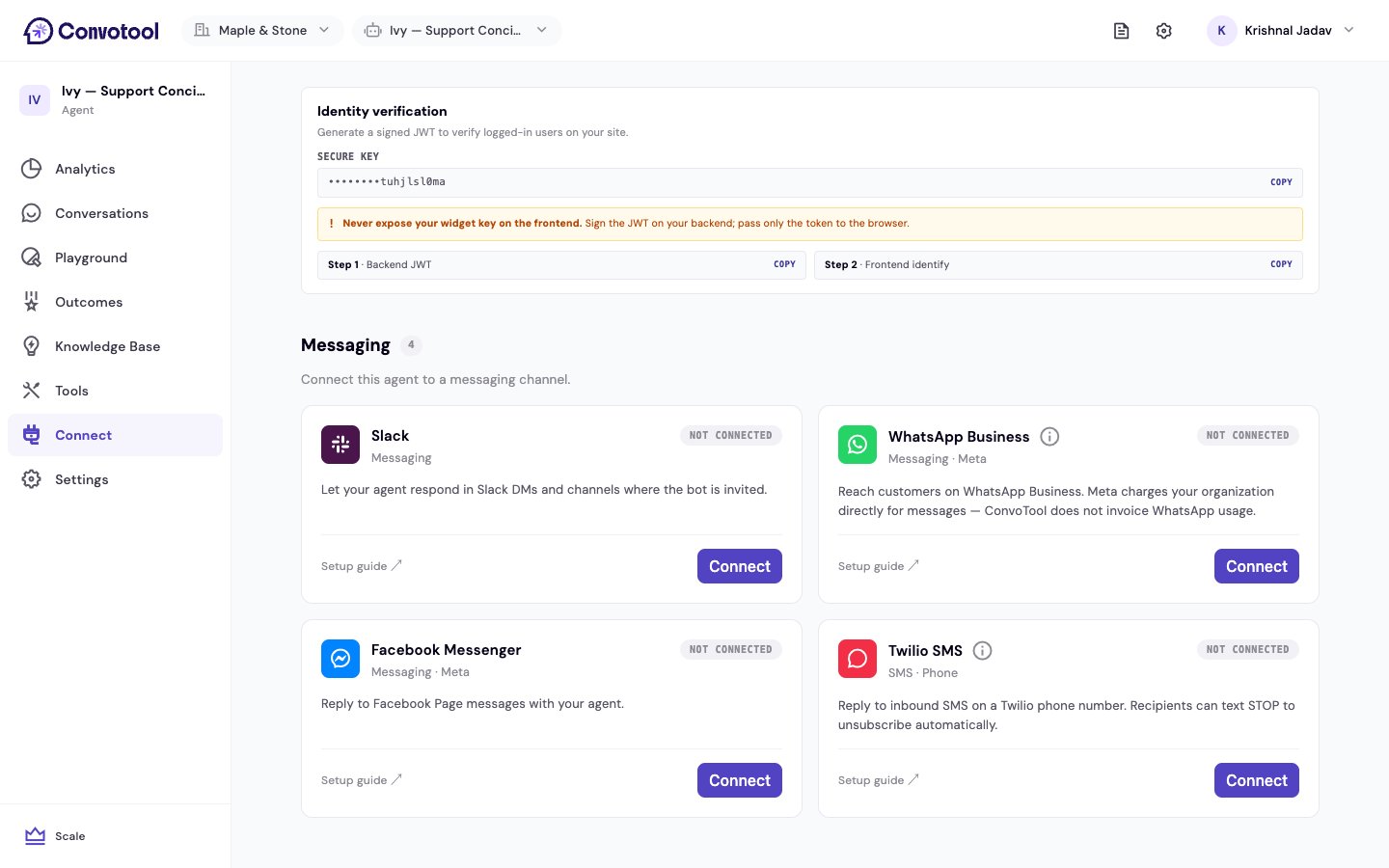Viewport: 1389px width, 868px height.
Task: Click the Twilio SMS Not Connected status badge
Action: (1248, 650)
